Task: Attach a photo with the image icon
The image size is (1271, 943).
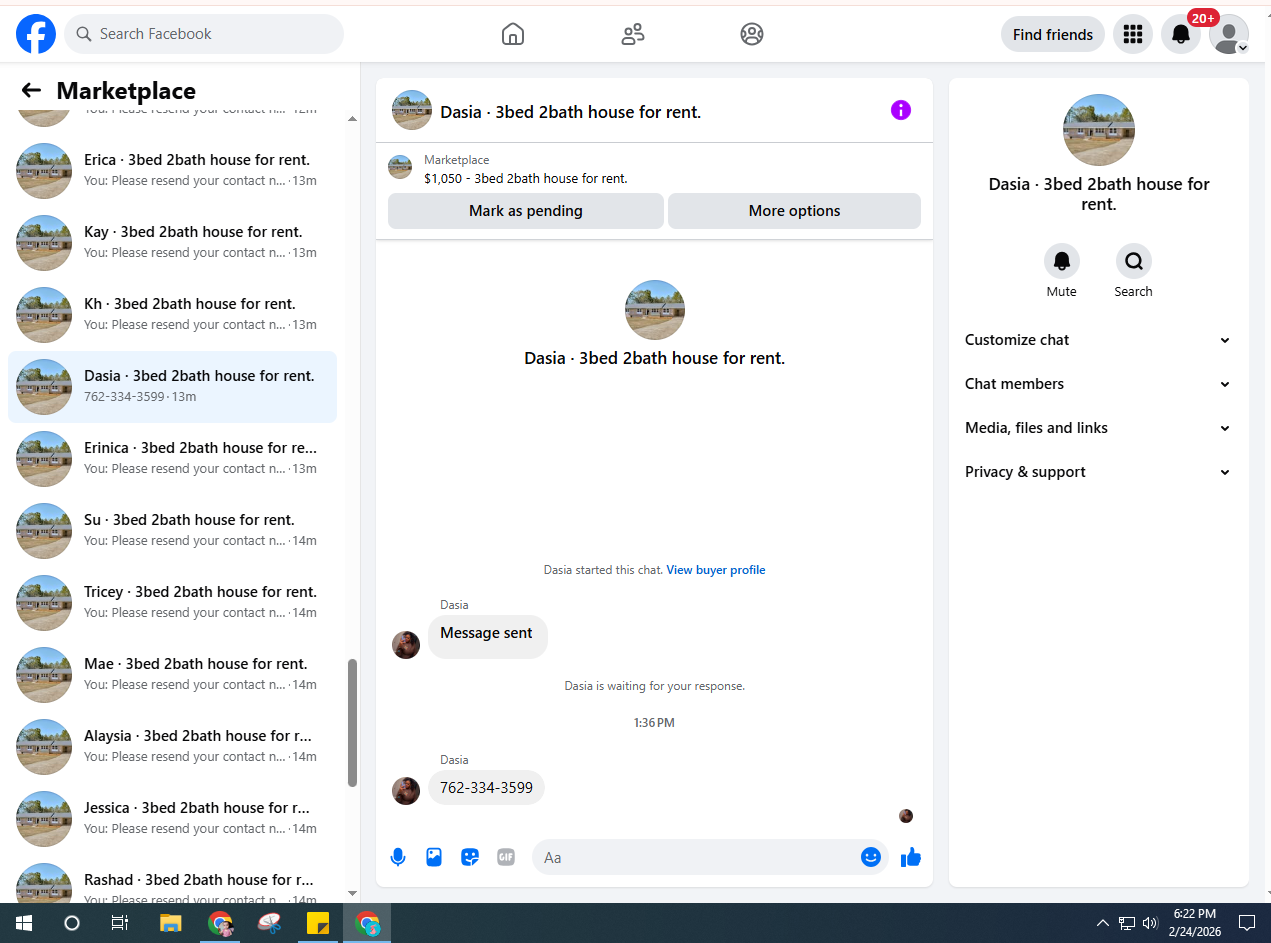Action: (434, 857)
